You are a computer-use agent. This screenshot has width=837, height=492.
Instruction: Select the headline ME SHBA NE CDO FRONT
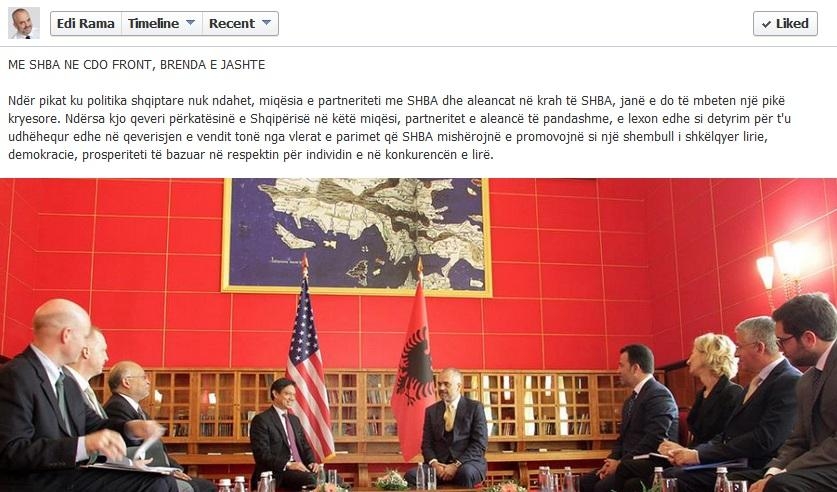[x=137, y=65]
